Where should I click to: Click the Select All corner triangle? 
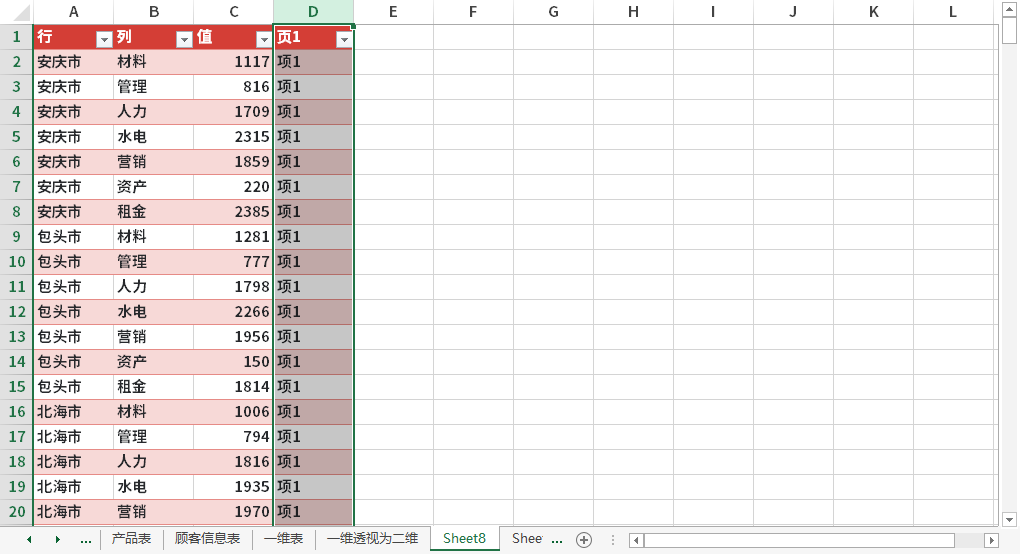(x=21, y=12)
